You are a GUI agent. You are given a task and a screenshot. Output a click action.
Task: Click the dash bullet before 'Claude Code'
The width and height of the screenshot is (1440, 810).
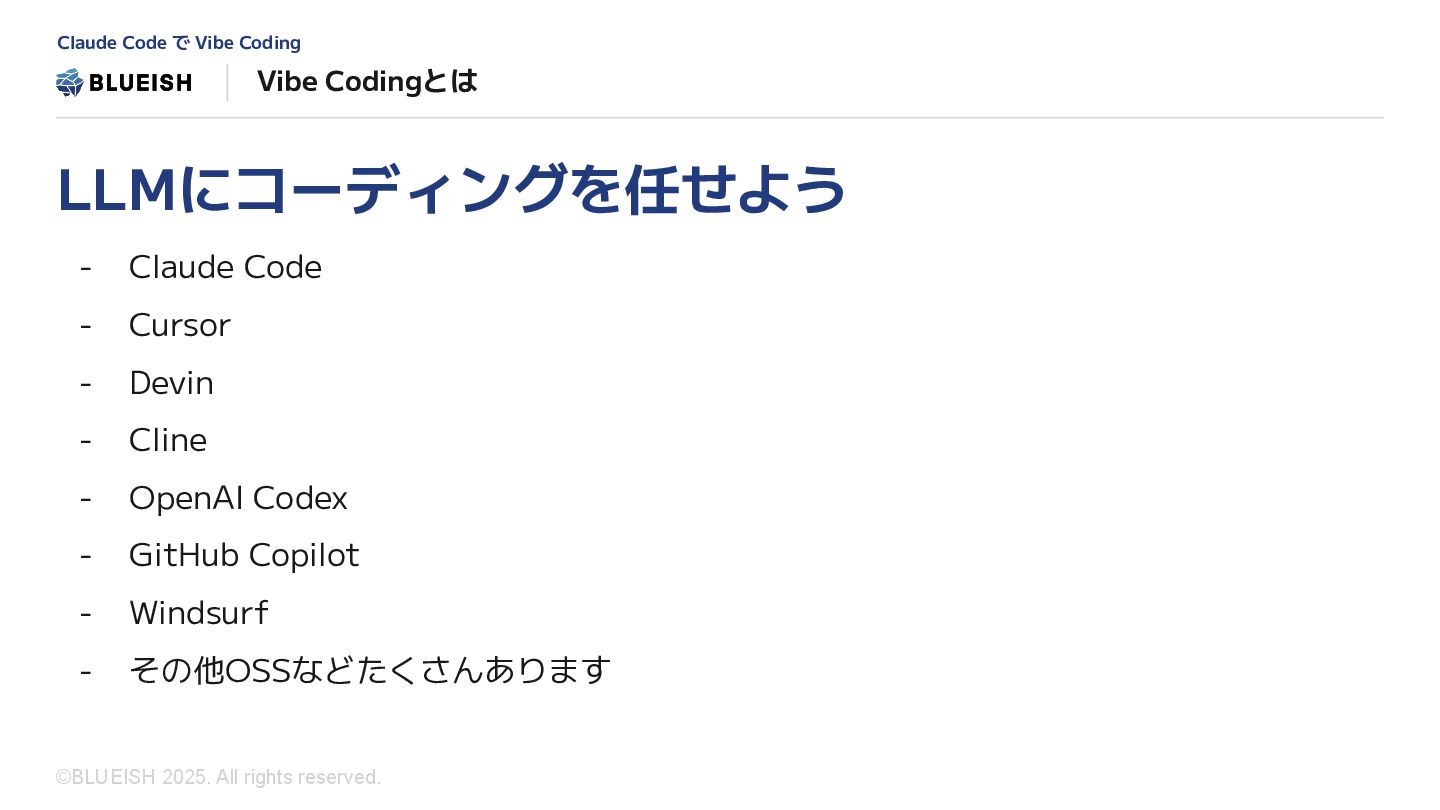click(x=86, y=268)
